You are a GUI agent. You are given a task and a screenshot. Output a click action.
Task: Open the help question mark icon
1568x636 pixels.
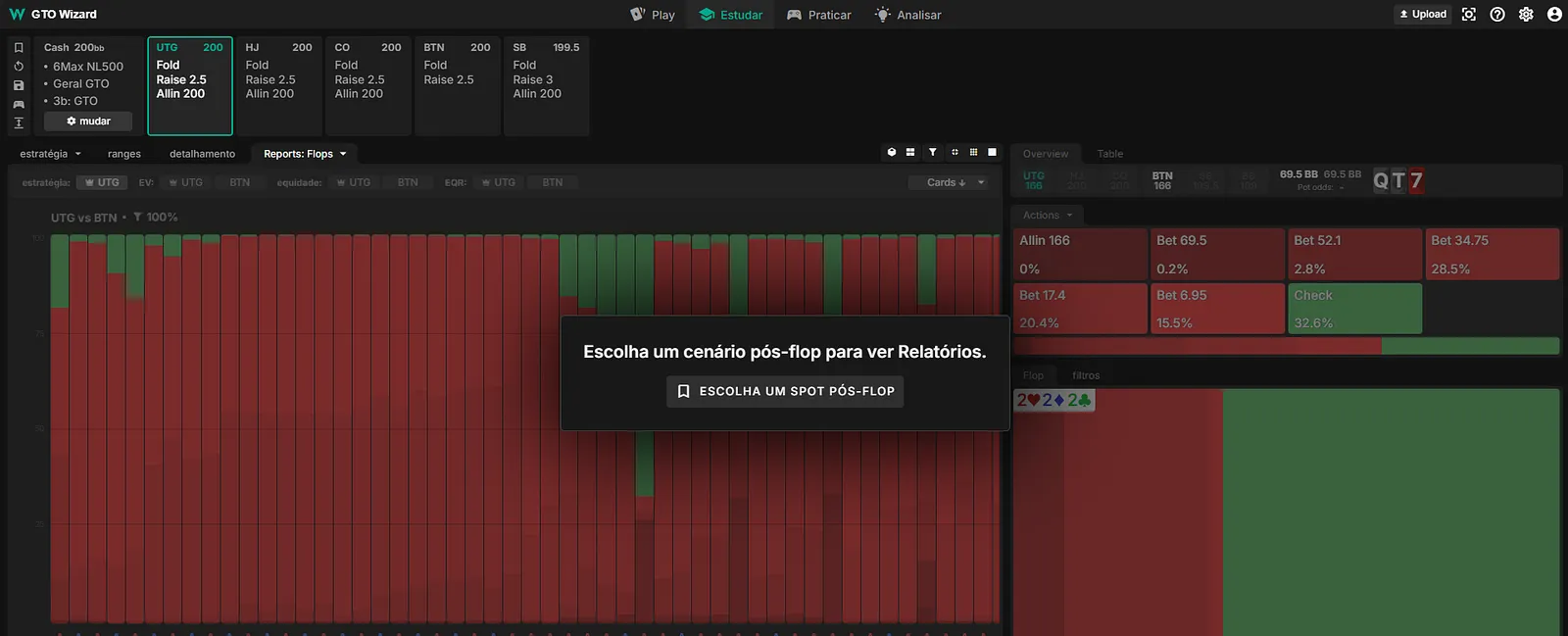point(1497,15)
